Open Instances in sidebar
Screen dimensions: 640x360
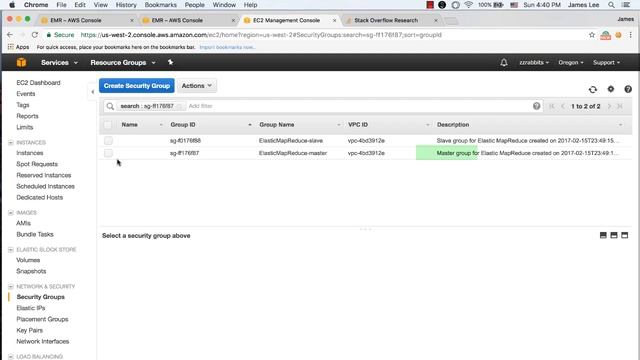pos(29,153)
